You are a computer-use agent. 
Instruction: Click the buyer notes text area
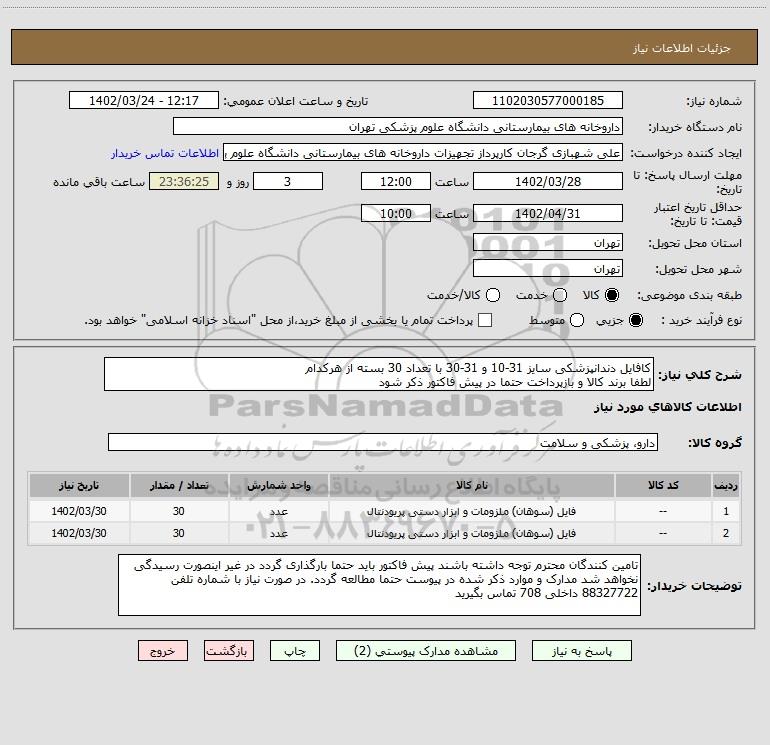click(379, 585)
